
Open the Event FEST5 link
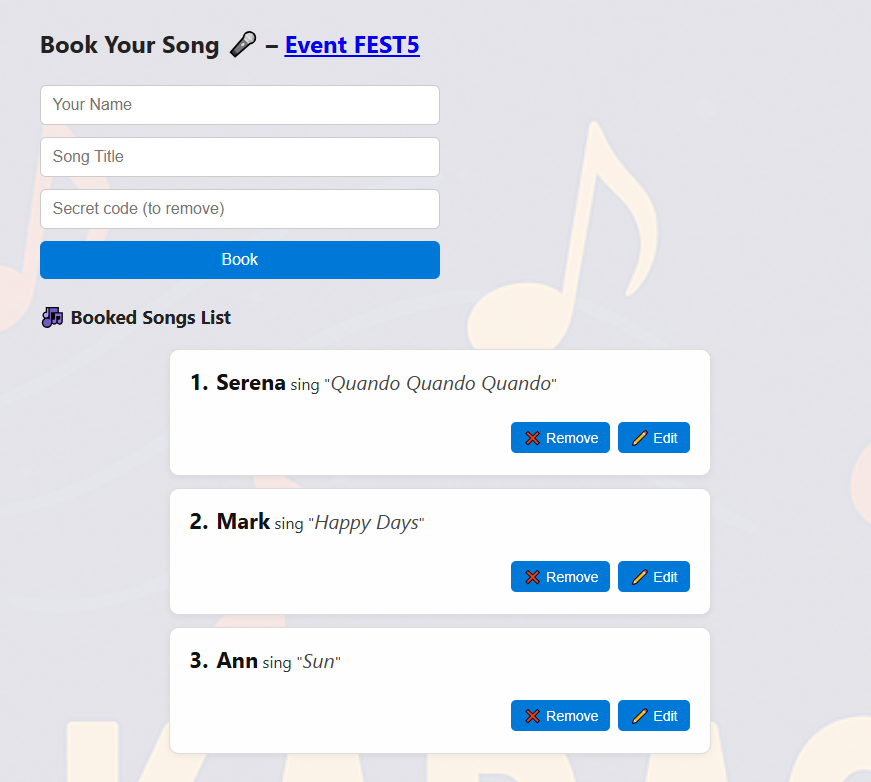352,45
